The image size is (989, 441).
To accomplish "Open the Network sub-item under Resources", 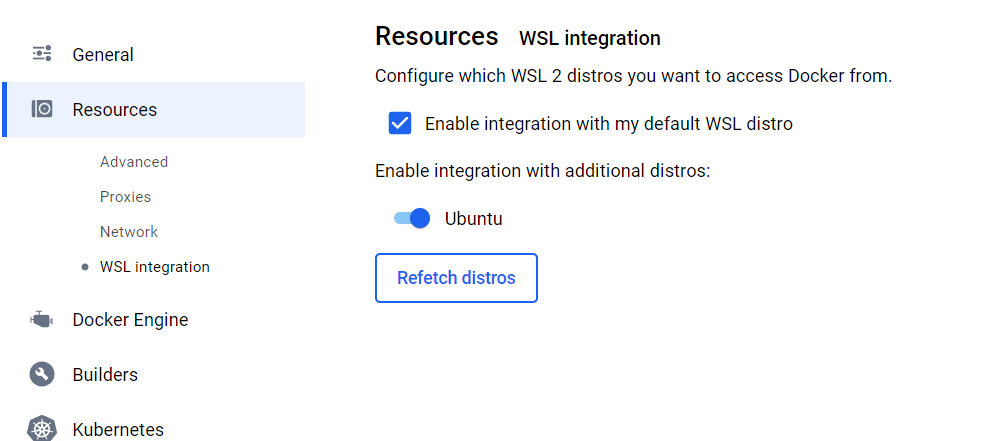I will [x=129, y=232].
